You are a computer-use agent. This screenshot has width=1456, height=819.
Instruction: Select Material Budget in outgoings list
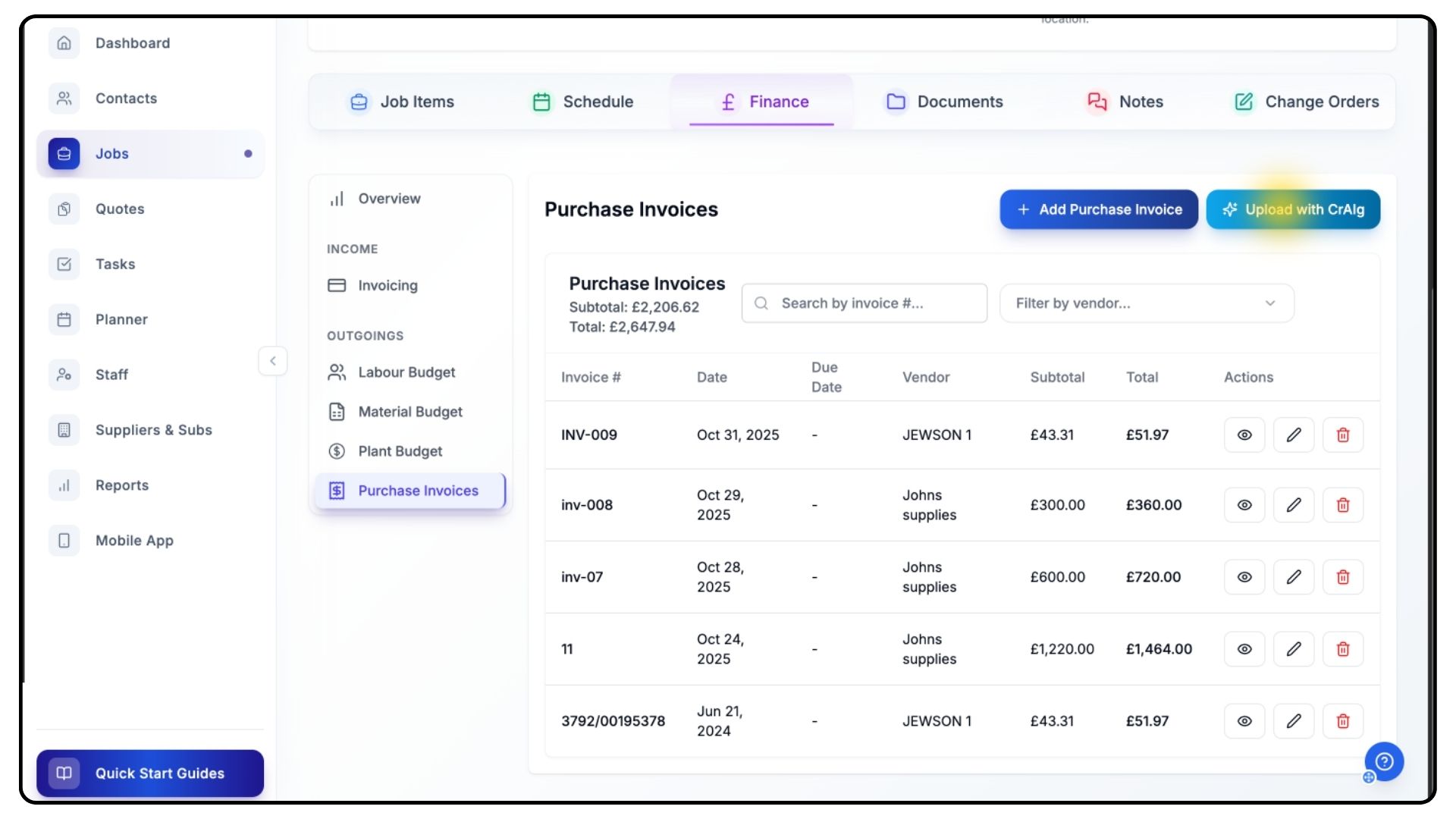(409, 412)
